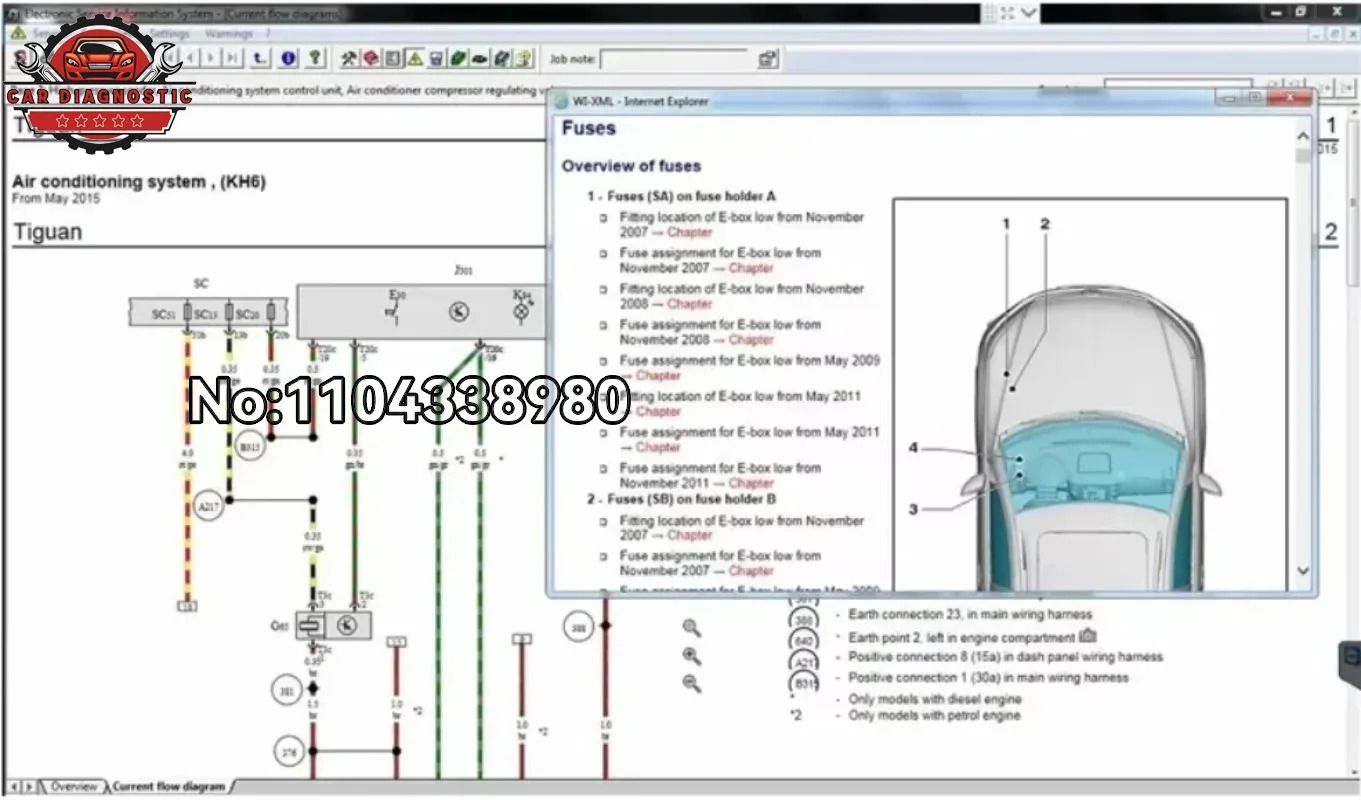Click the red cube toolbar icon
1361x800 pixels.
[370, 59]
